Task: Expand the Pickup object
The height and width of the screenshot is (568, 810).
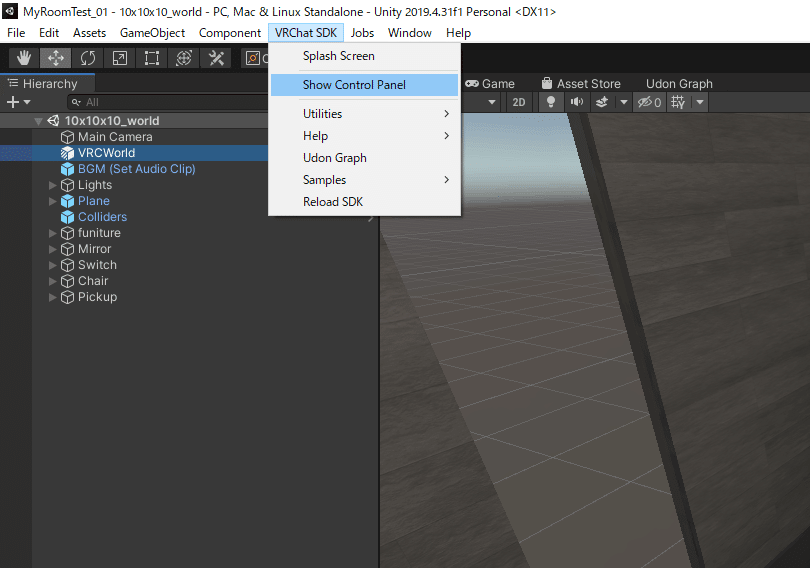Action: (52, 297)
